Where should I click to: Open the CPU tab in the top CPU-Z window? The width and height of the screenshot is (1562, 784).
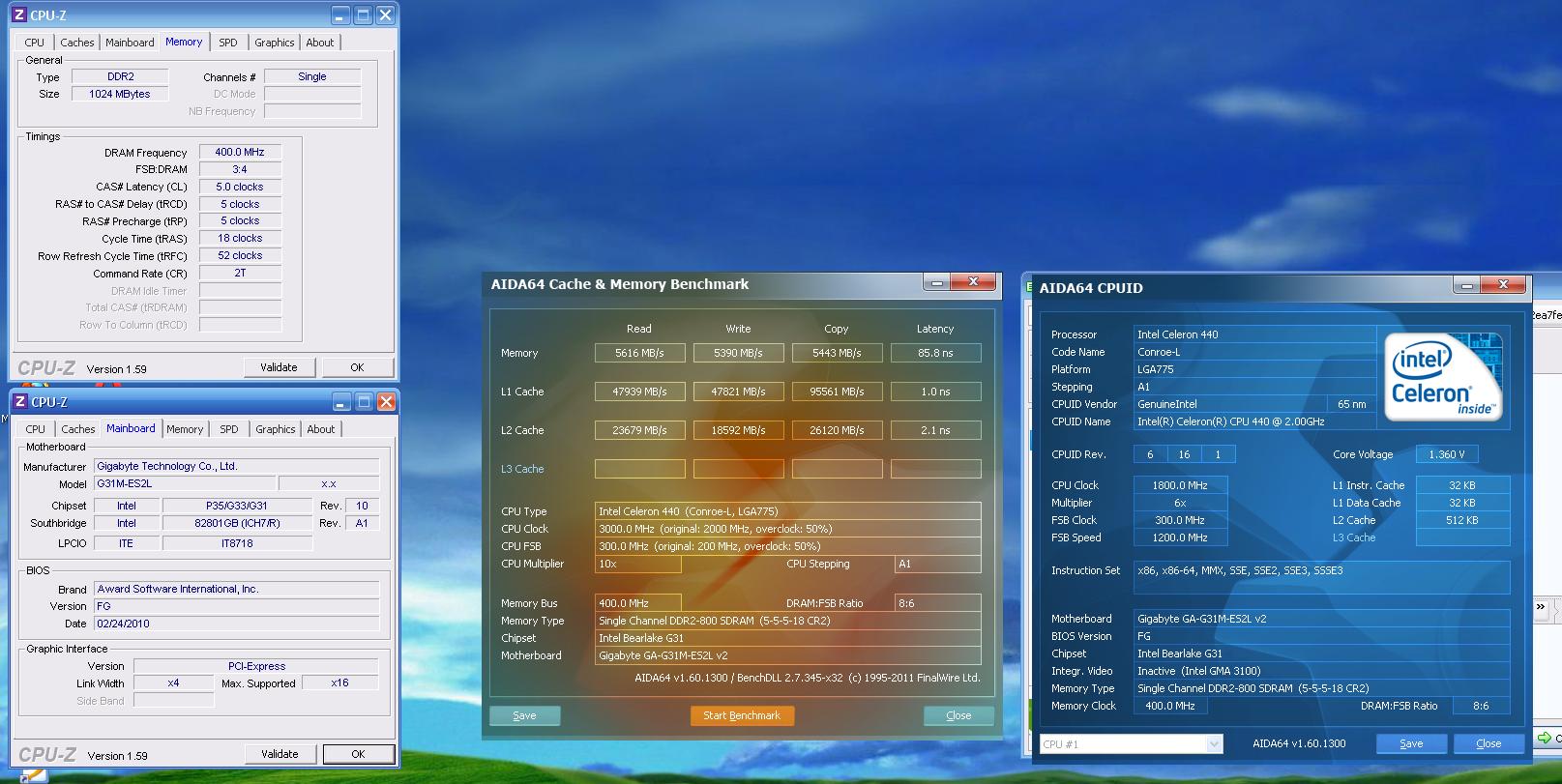pos(34,43)
